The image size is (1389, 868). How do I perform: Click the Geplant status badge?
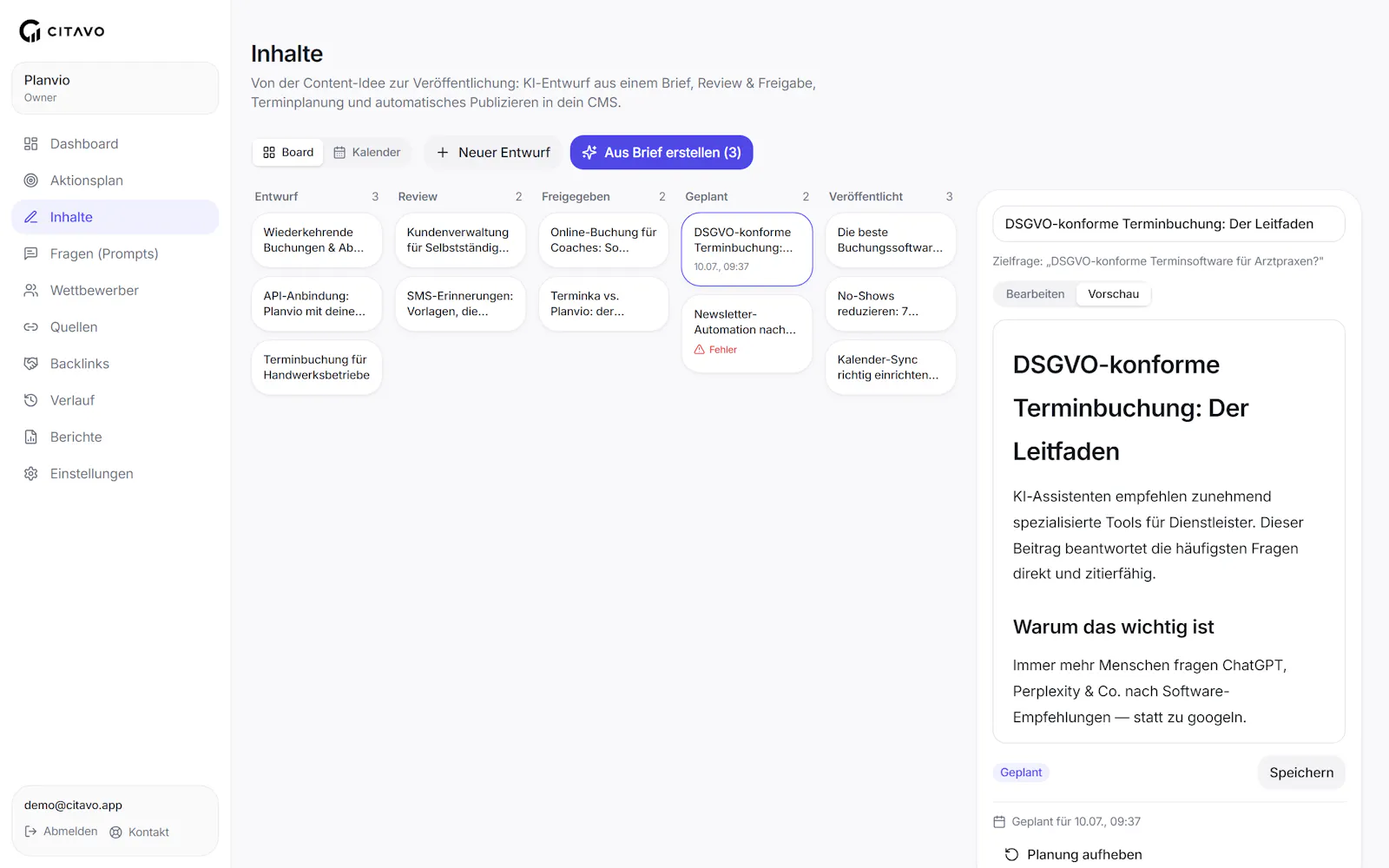[x=1021, y=773]
